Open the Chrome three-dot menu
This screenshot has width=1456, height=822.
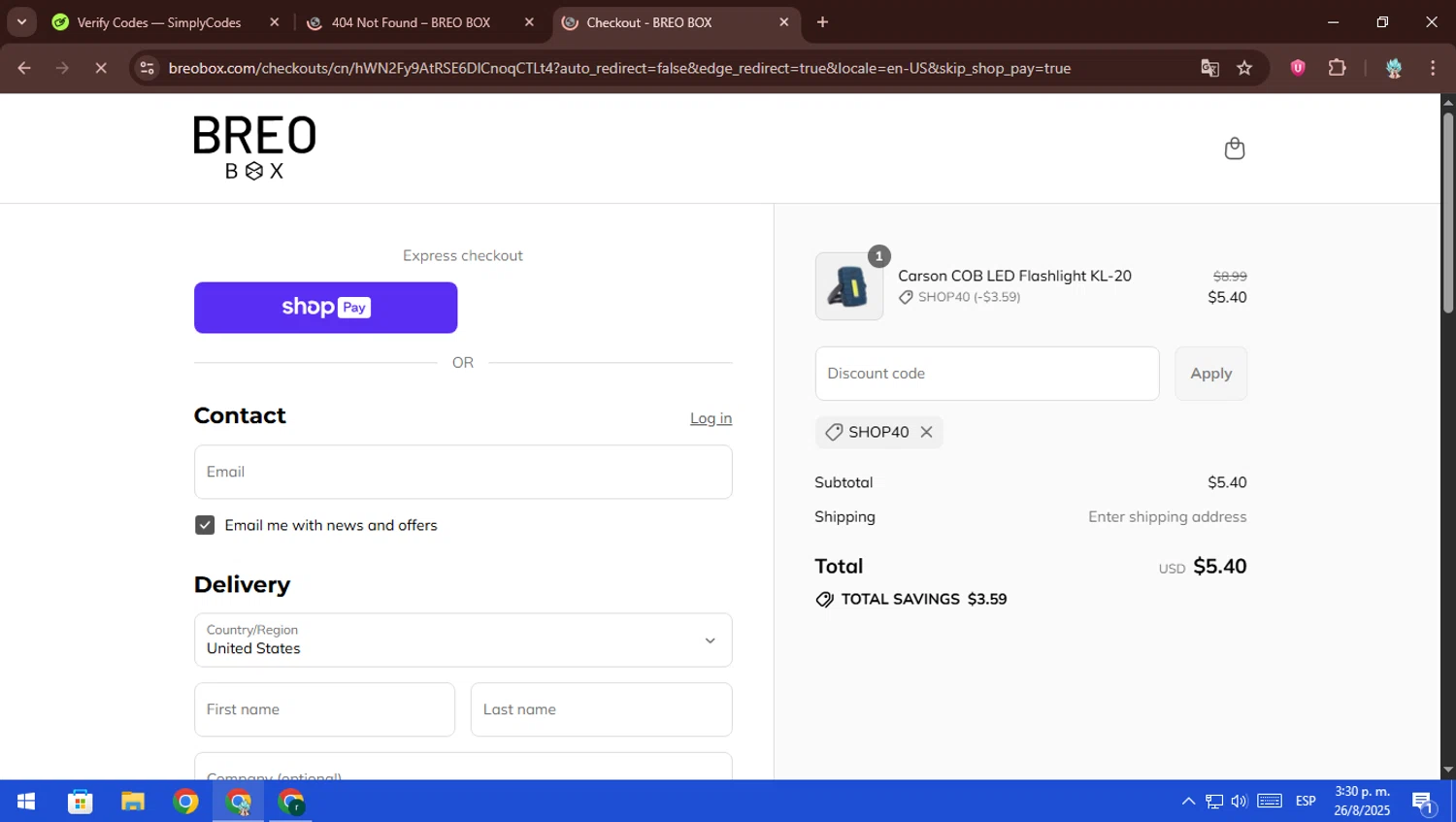1433,68
